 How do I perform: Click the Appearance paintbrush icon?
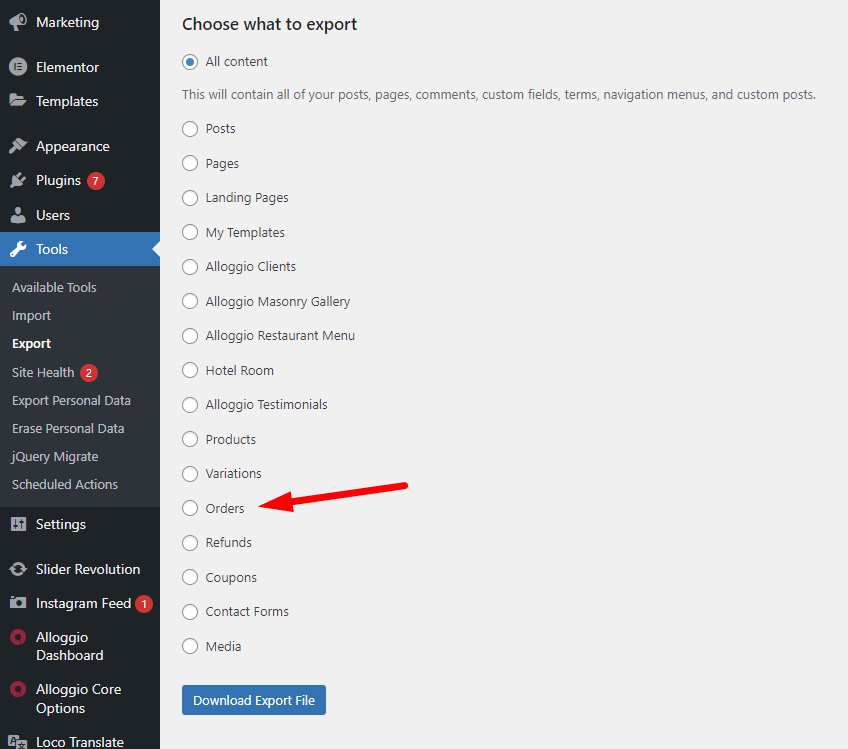(x=18, y=146)
